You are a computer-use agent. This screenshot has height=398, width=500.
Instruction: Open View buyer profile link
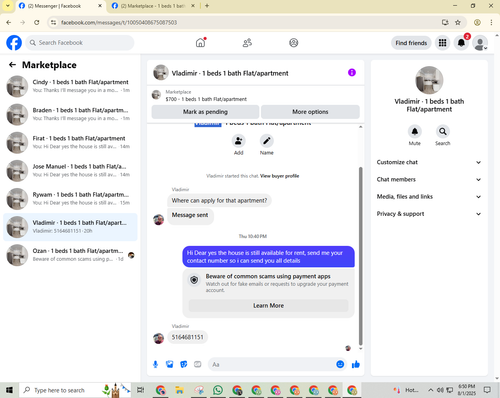coord(280,176)
